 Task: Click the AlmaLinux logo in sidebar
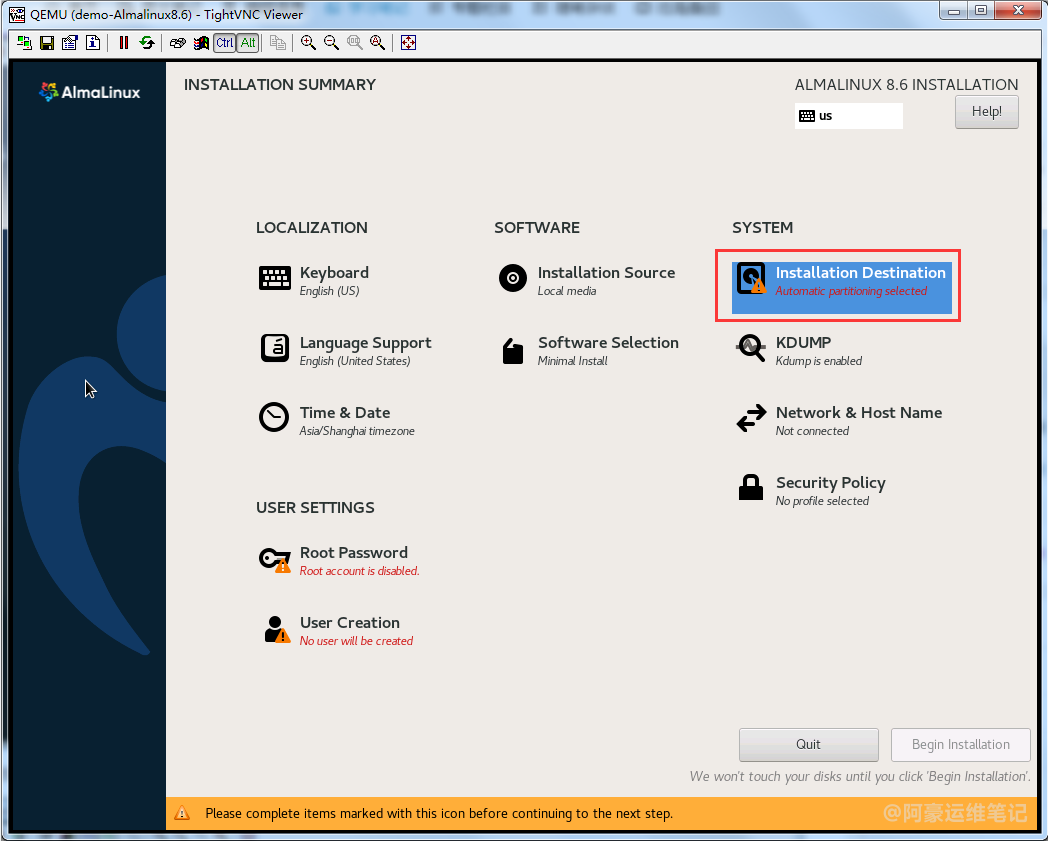click(x=90, y=92)
